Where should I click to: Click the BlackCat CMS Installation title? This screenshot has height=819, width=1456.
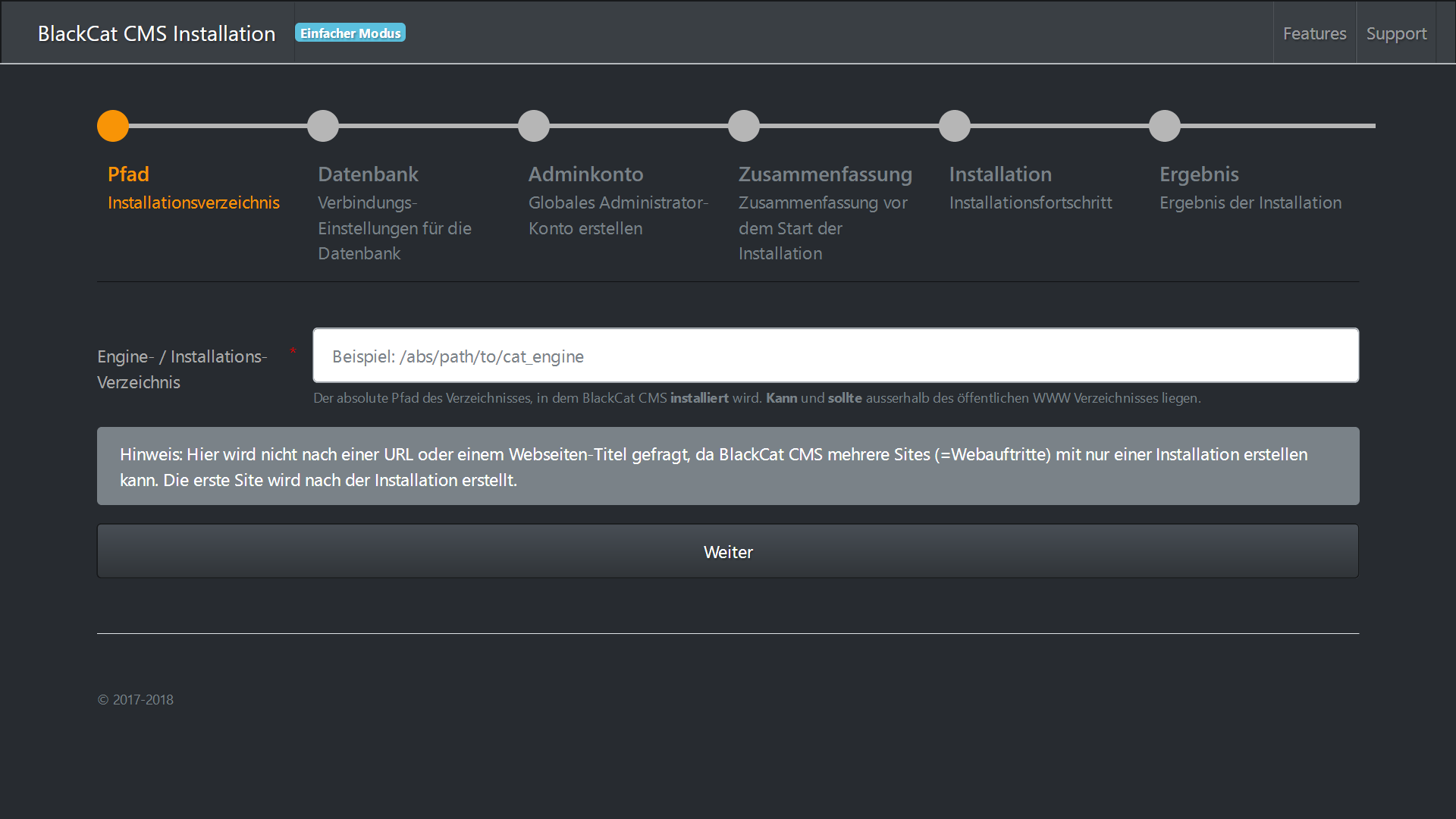[156, 33]
